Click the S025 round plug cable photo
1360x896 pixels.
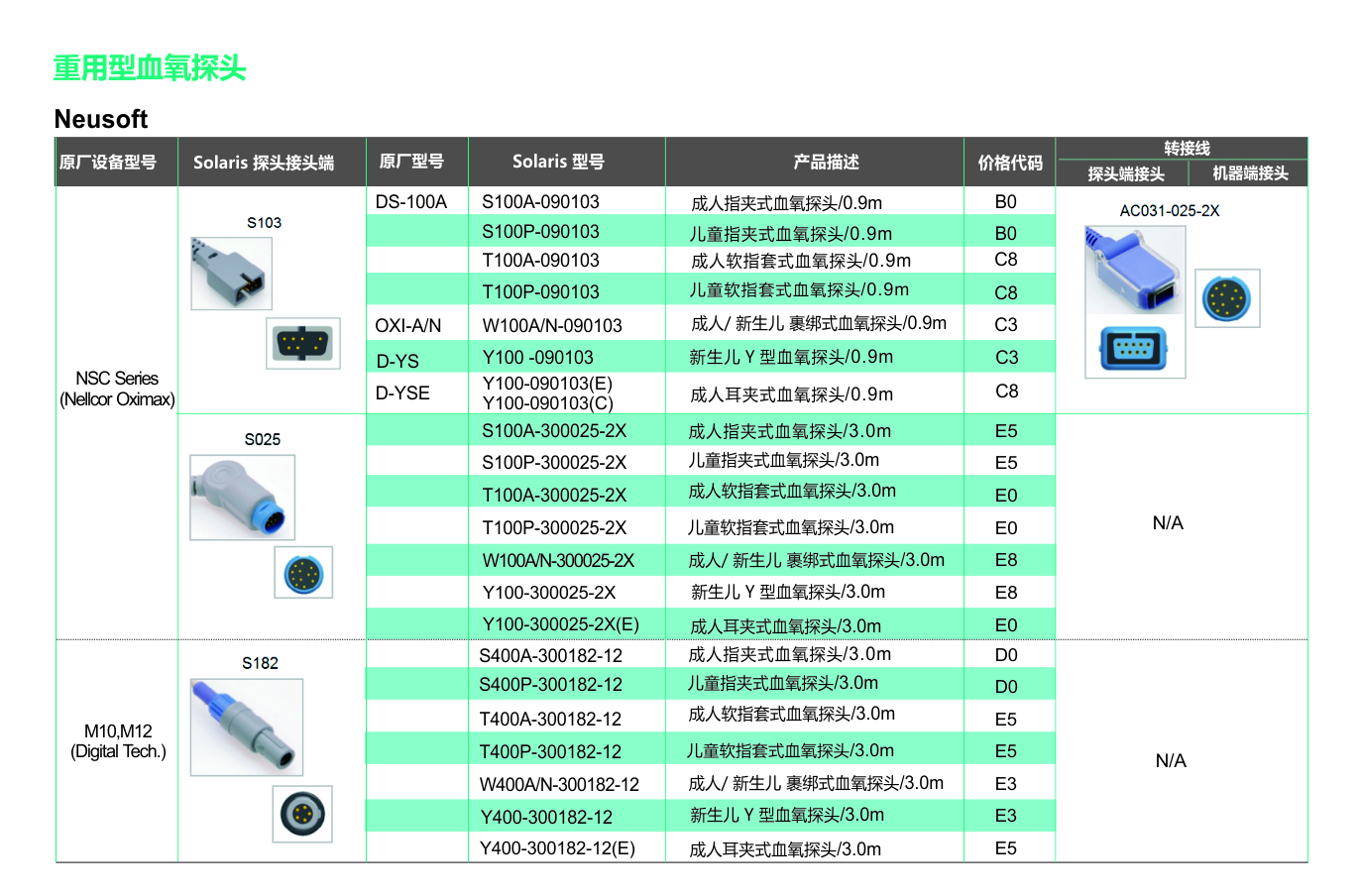point(242,498)
